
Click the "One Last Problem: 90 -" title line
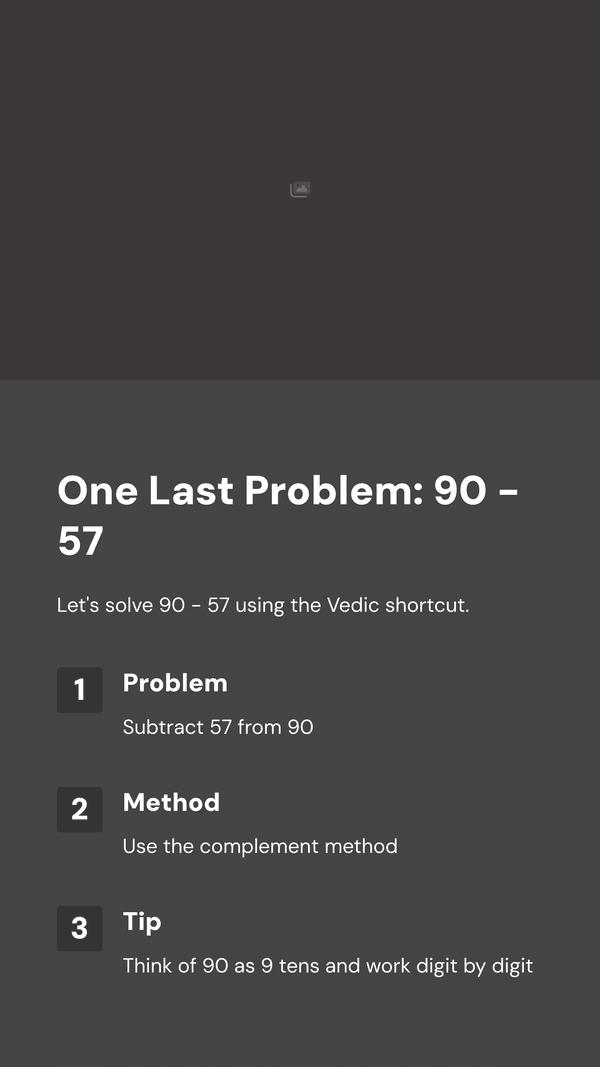(x=288, y=491)
